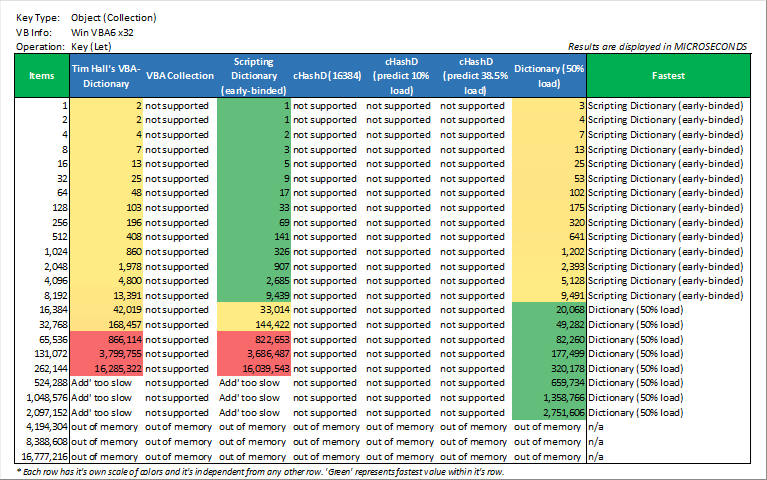This screenshot has height=480, width=767.
Task: Select the Dictionary (50% load) column header
Action: [548, 75]
